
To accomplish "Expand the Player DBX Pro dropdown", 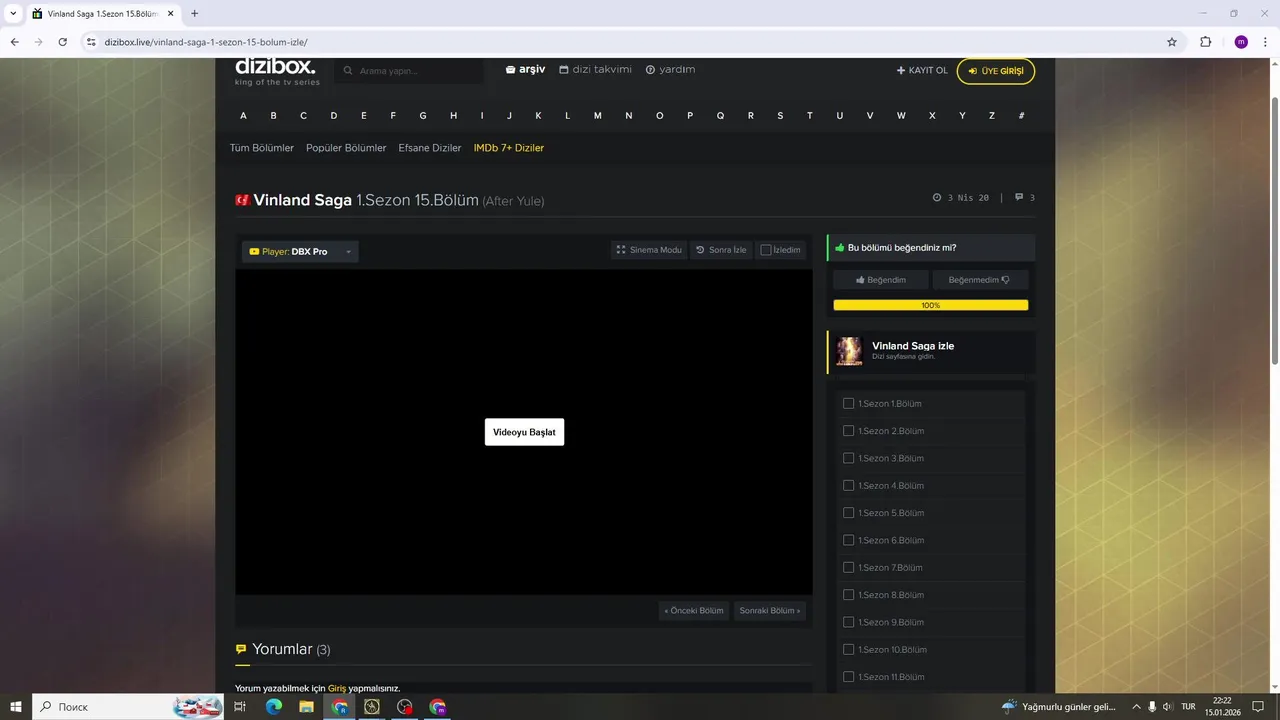I will (x=300, y=252).
